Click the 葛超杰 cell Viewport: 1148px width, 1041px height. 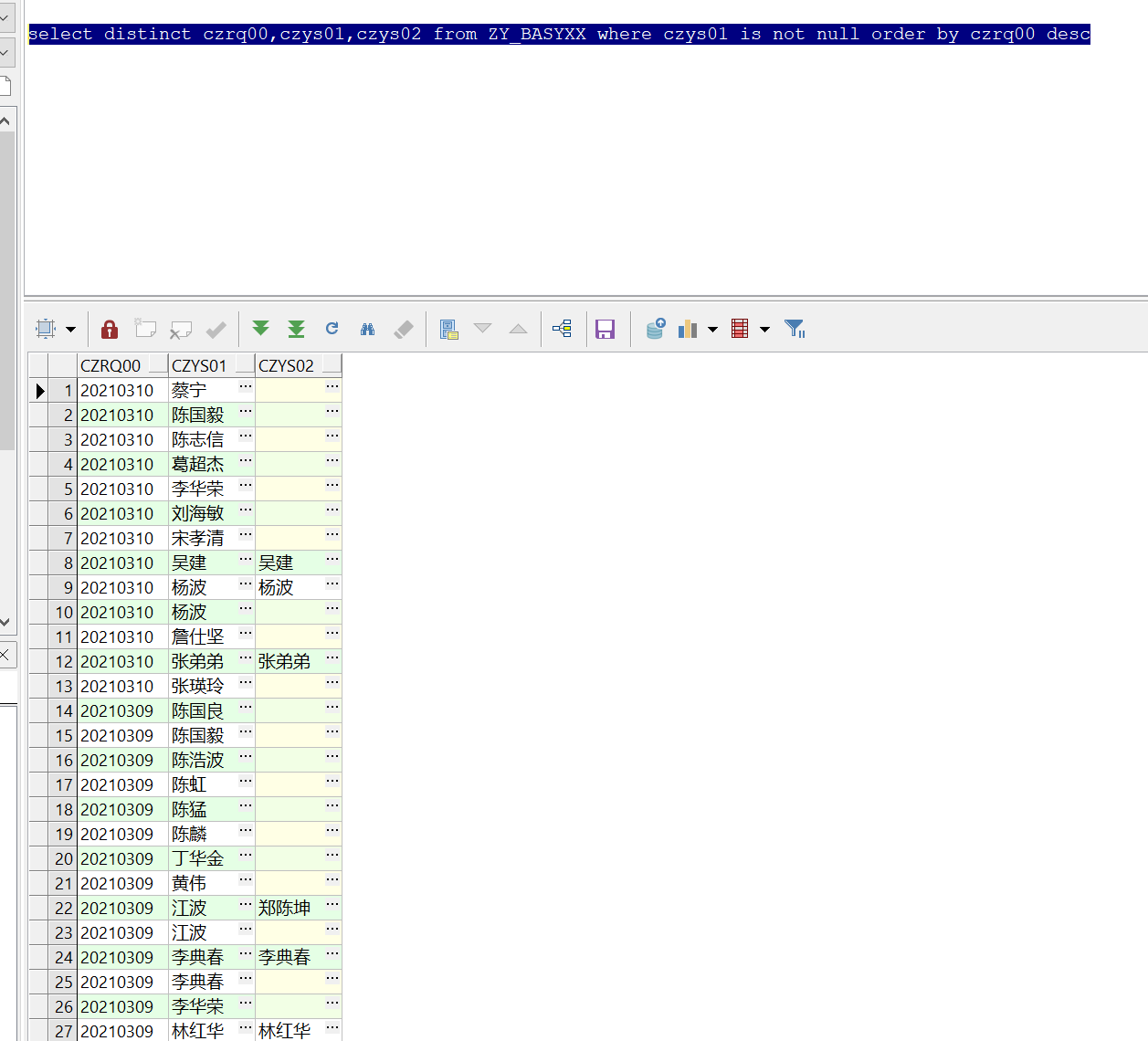[x=211, y=465]
